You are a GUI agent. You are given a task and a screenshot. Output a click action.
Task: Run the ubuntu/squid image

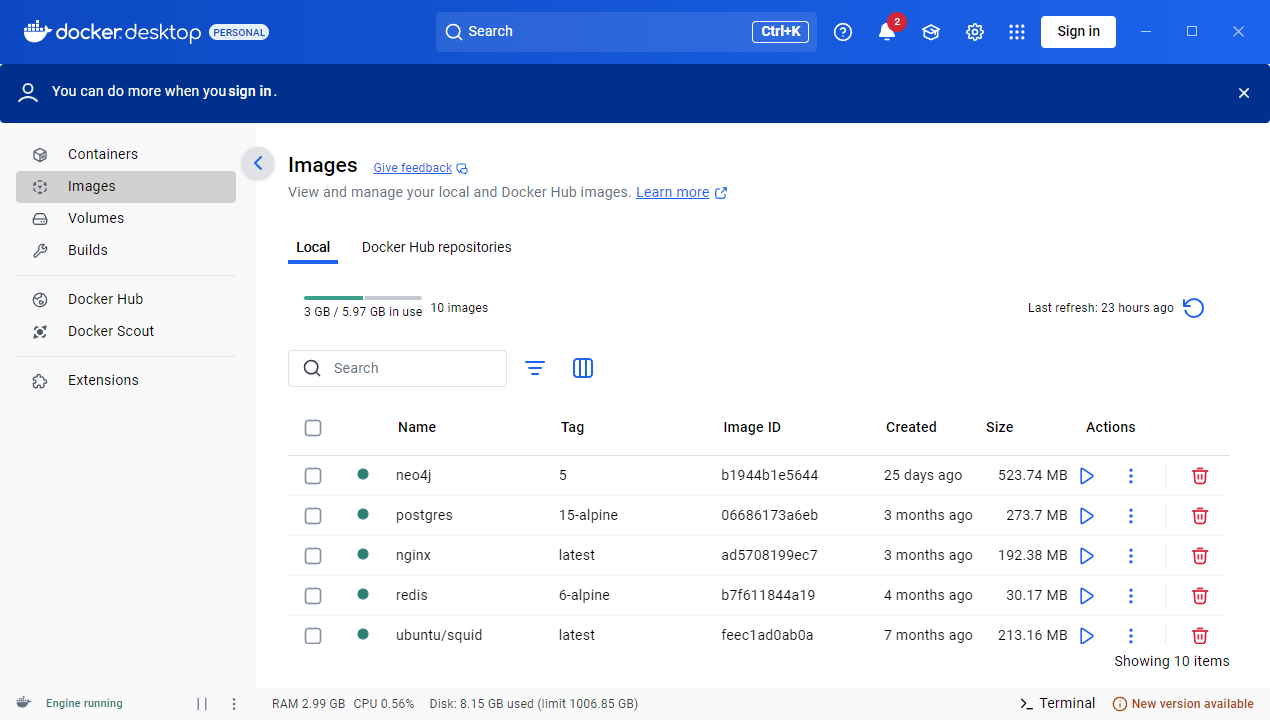pyautogui.click(x=1087, y=636)
